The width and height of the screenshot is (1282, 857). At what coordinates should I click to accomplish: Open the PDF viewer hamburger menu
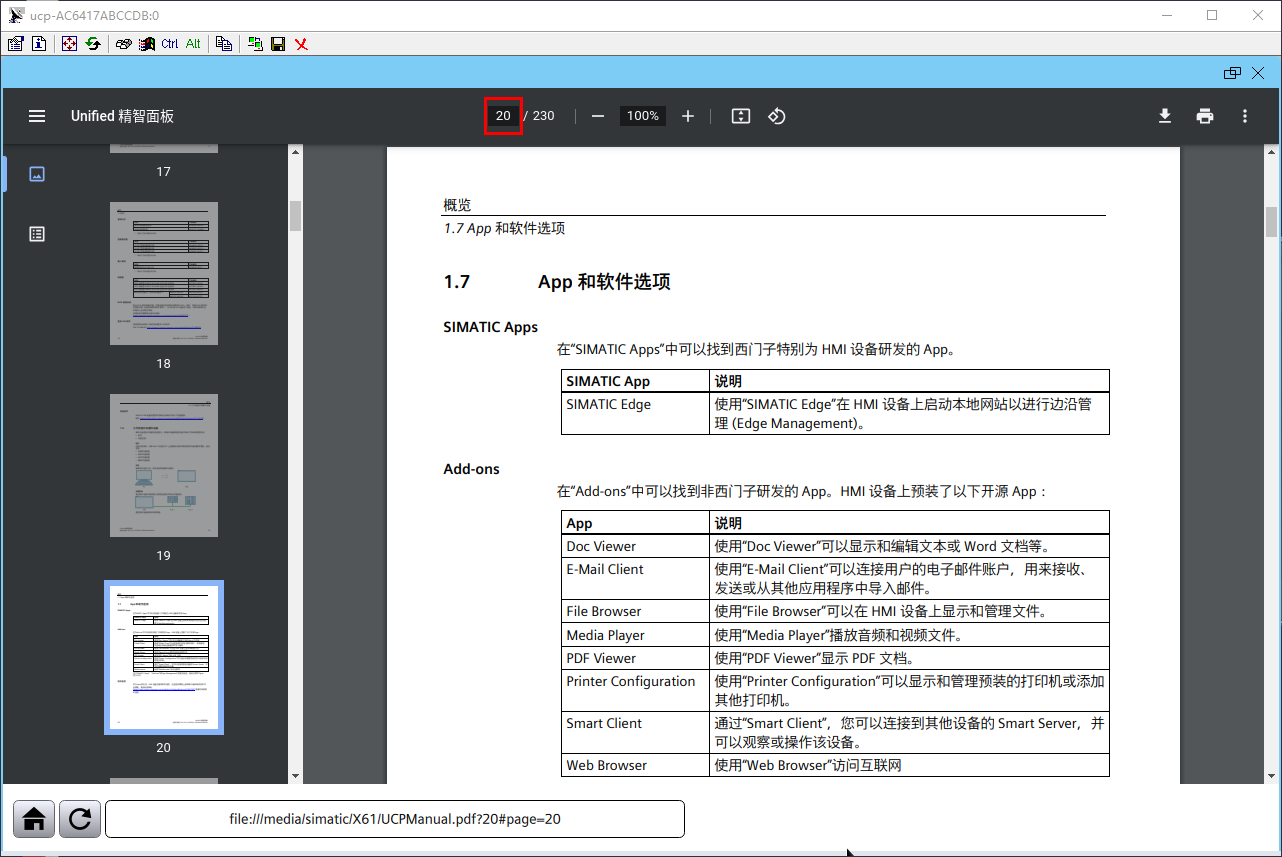pos(37,116)
